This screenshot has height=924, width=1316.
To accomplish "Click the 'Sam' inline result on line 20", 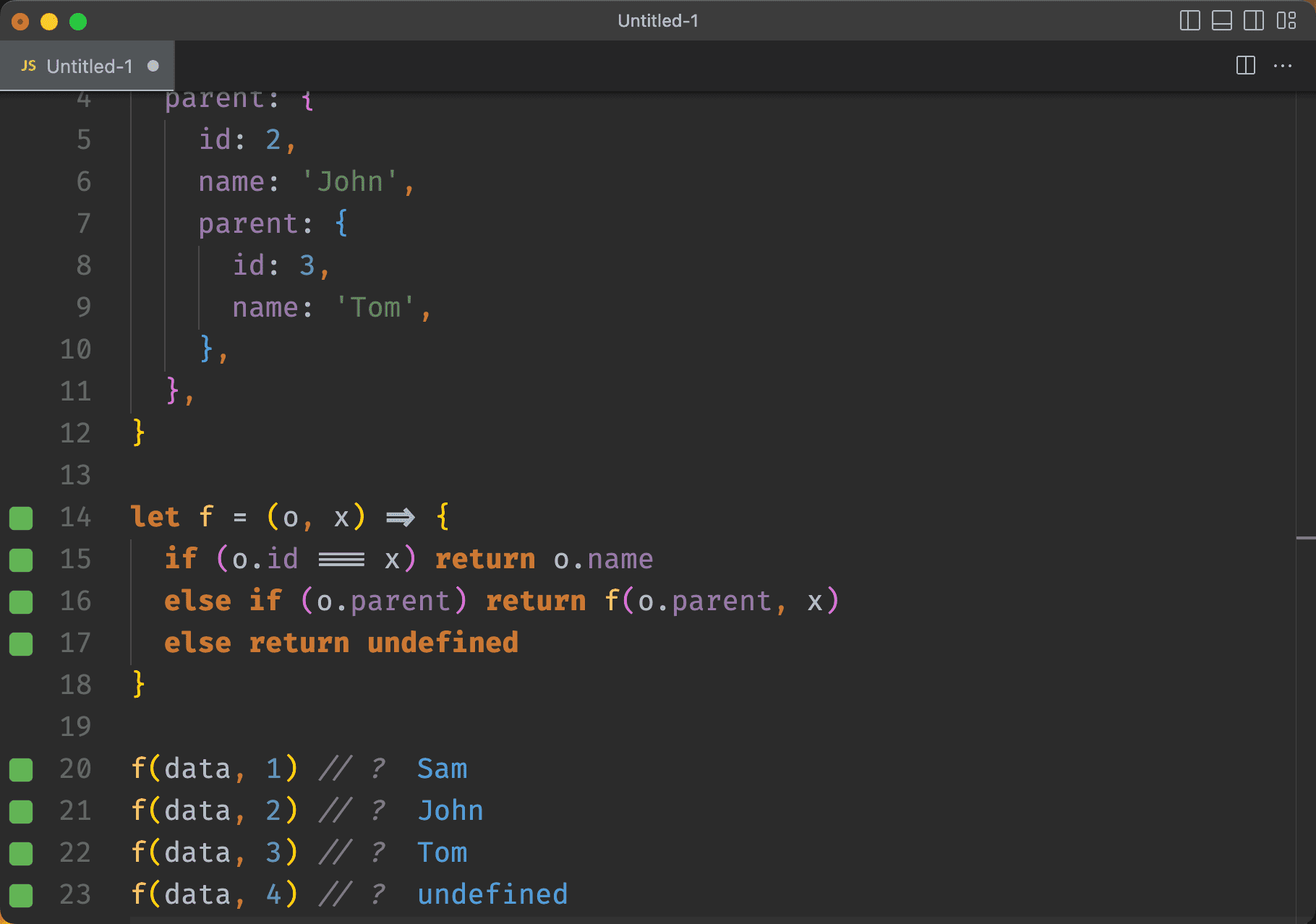I will (x=442, y=769).
